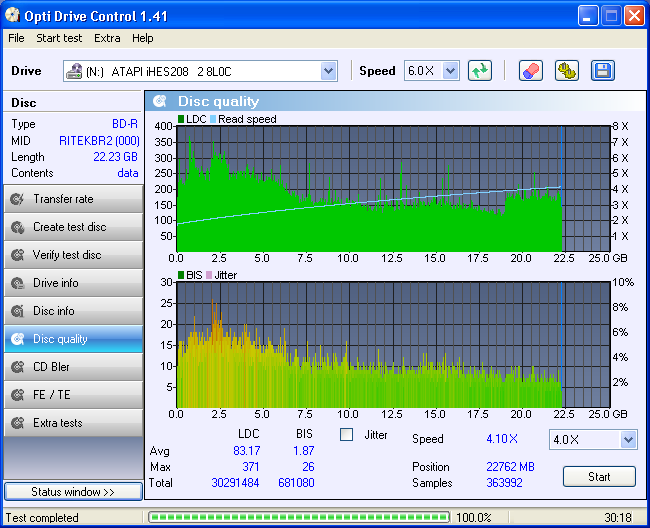
Task: Click the Create test disc icon
Action: pyautogui.click(x=17, y=227)
